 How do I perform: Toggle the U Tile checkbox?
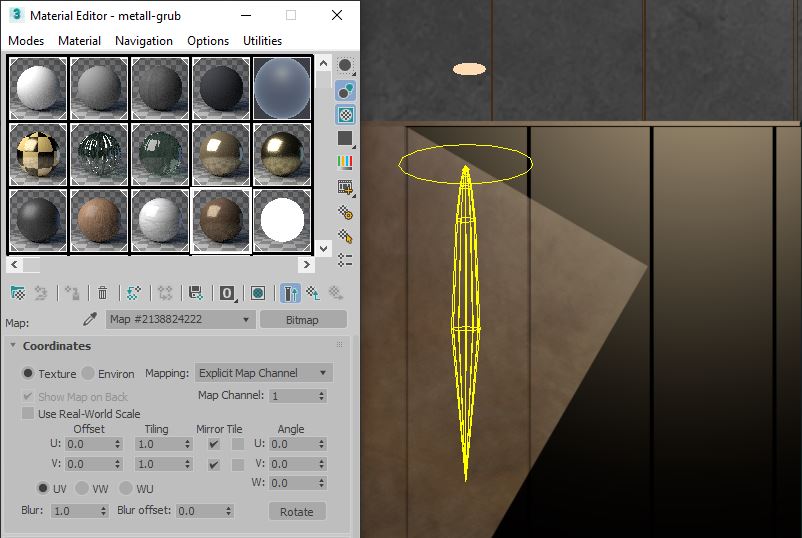click(x=238, y=444)
